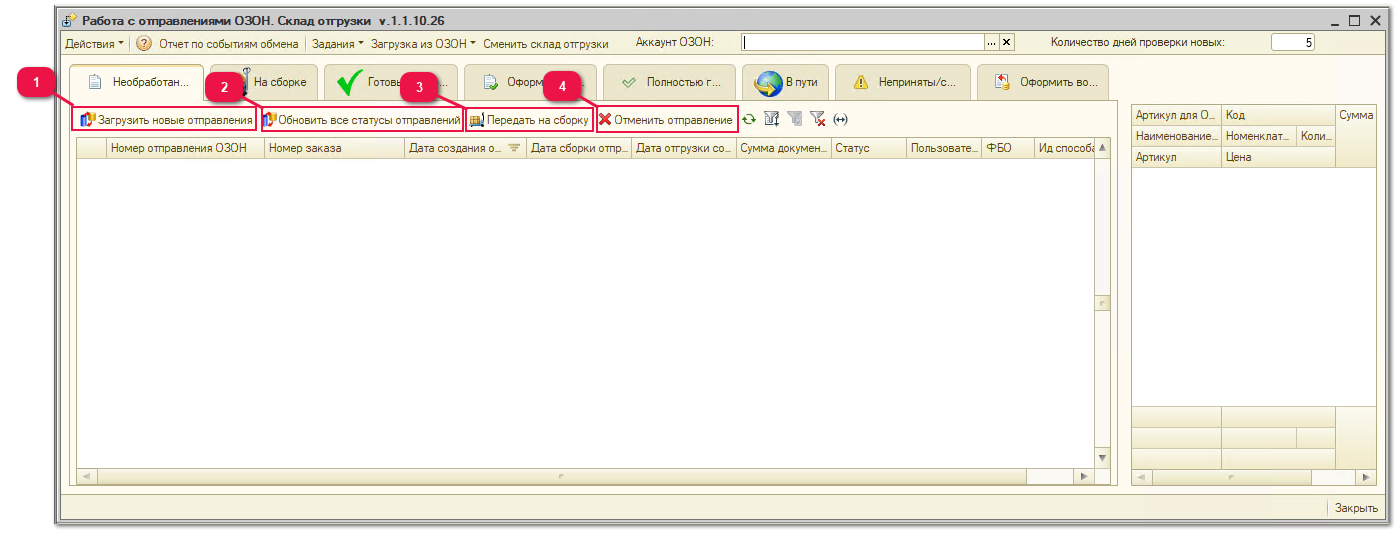
Task: Click the help question mark icon
Action: click(144, 44)
